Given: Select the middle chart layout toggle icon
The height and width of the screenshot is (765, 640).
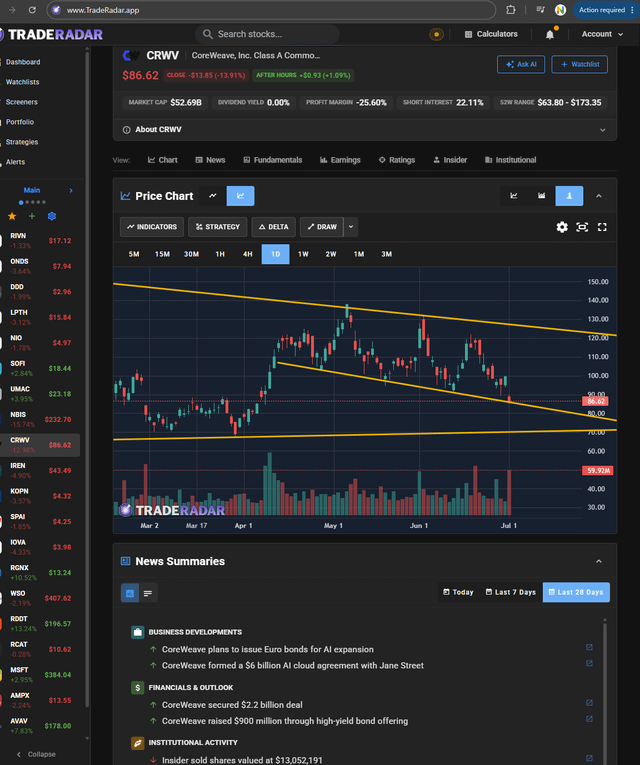Looking at the screenshot, I should click(x=541, y=196).
